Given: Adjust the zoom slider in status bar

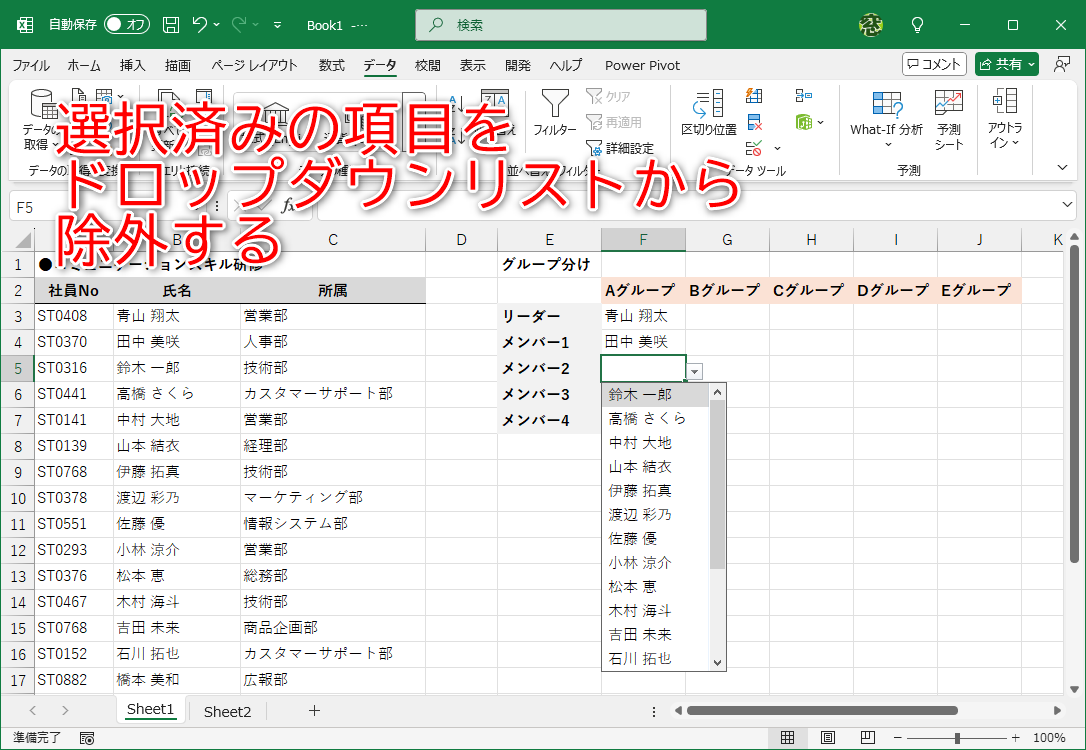Looking at the screenshot, I should (958, 738).
